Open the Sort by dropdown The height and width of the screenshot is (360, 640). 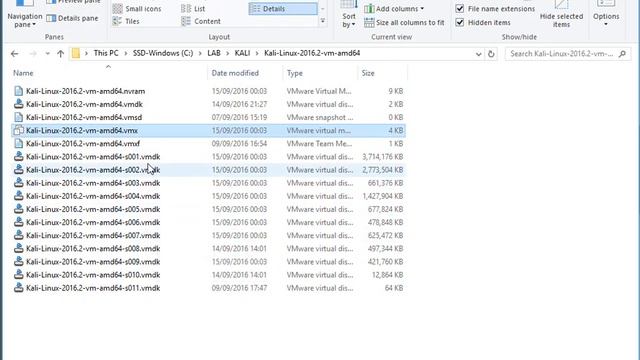349,16
